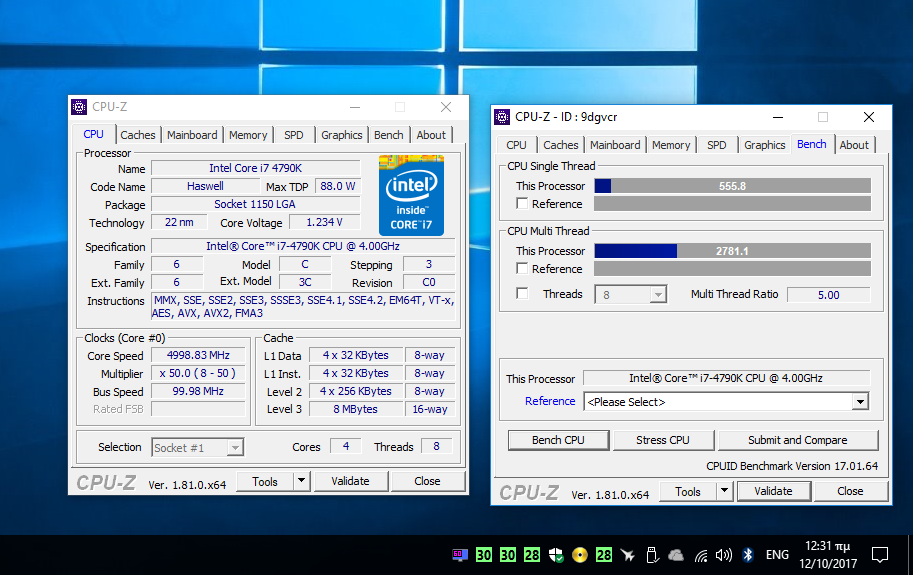
Task: Click Tools button in 9dgvcr window
Action: (x=688, y=491)
